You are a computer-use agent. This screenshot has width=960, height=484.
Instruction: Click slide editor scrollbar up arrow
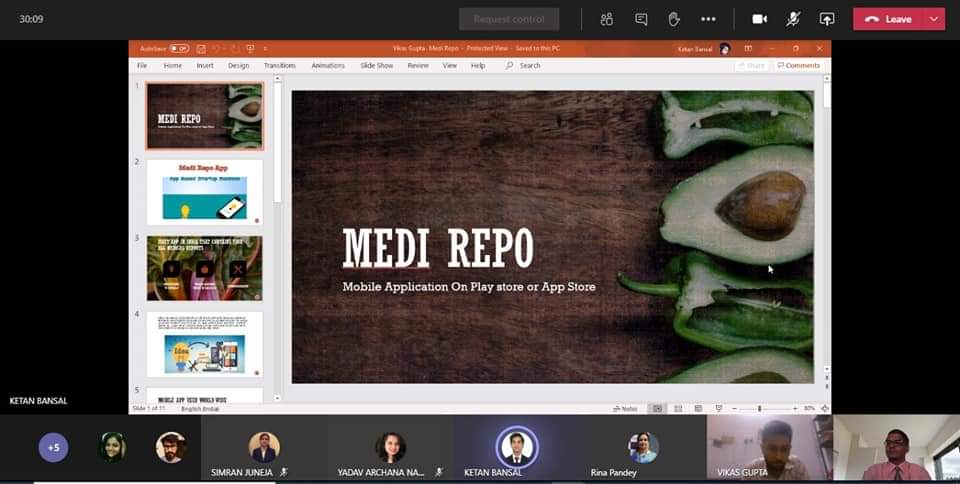click(827, 78)
